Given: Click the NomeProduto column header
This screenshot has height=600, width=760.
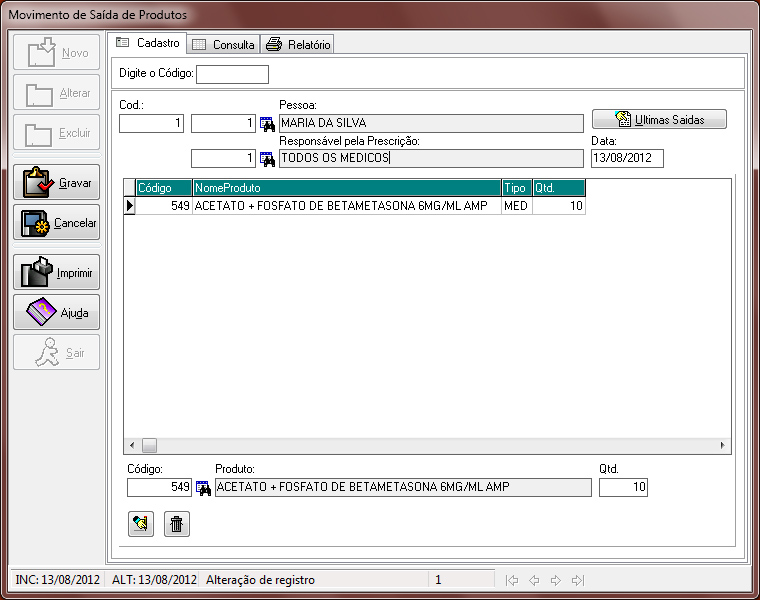Looking at the screenshot, I should (x=346, y=187).
